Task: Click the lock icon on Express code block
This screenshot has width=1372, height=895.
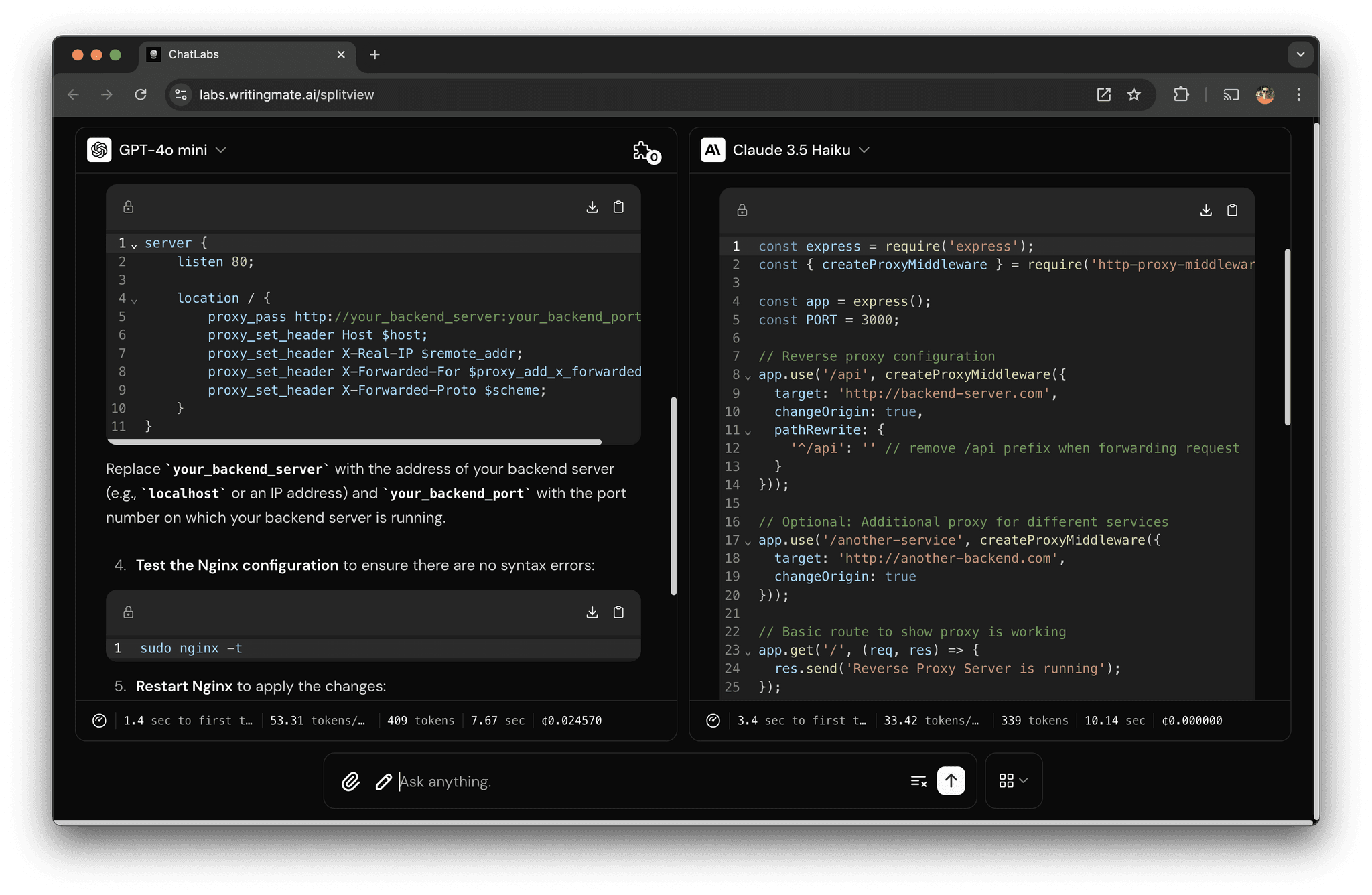Action: click(x=742, y=210)
